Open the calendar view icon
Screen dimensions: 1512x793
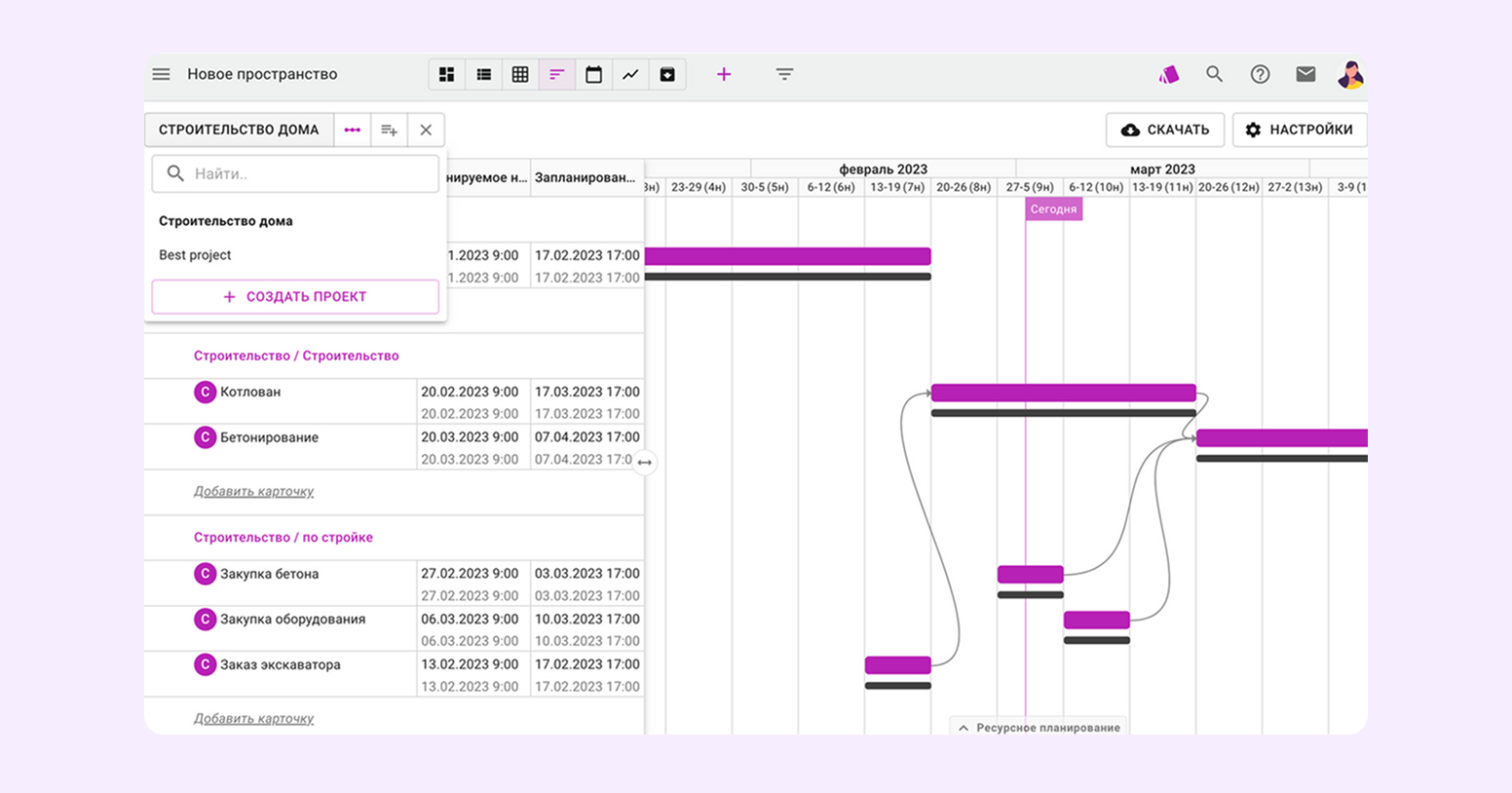tap(593, 74)
